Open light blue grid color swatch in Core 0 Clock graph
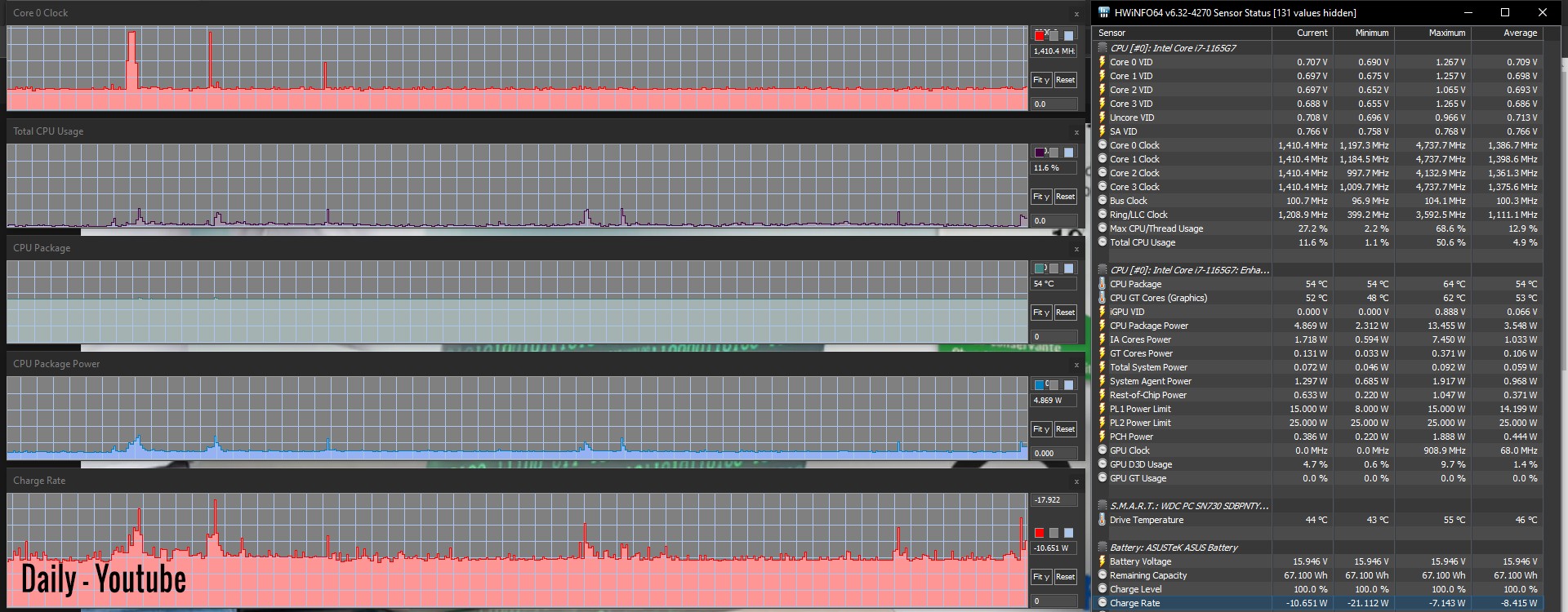 point(1069,36)
